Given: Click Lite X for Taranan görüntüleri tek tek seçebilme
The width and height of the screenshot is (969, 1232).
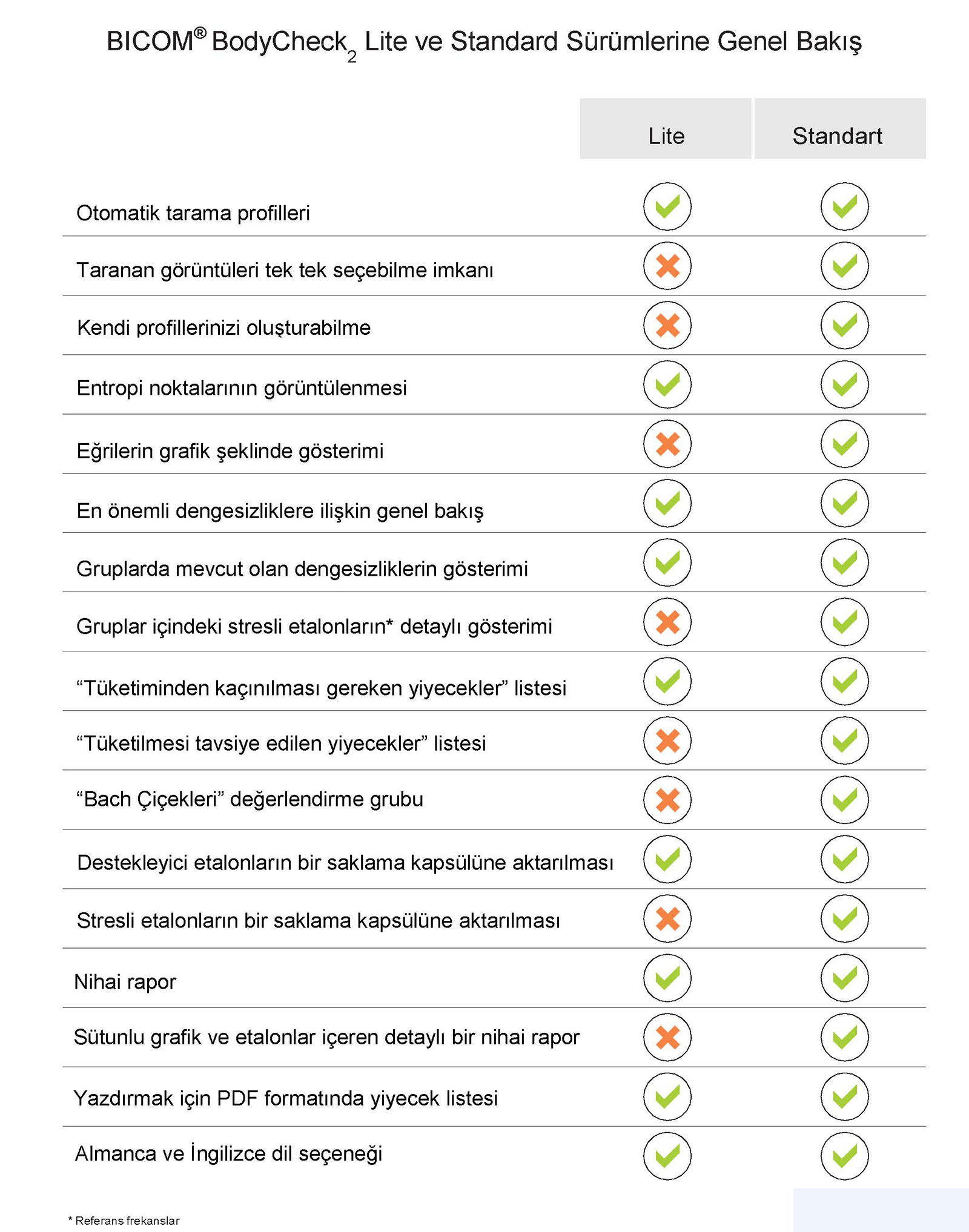Looking at the screenshot, I should tap(667, 266).
